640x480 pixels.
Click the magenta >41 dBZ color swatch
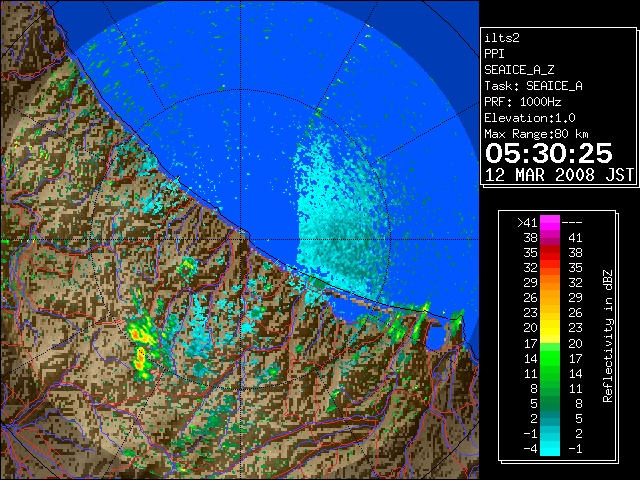[550, 222]
